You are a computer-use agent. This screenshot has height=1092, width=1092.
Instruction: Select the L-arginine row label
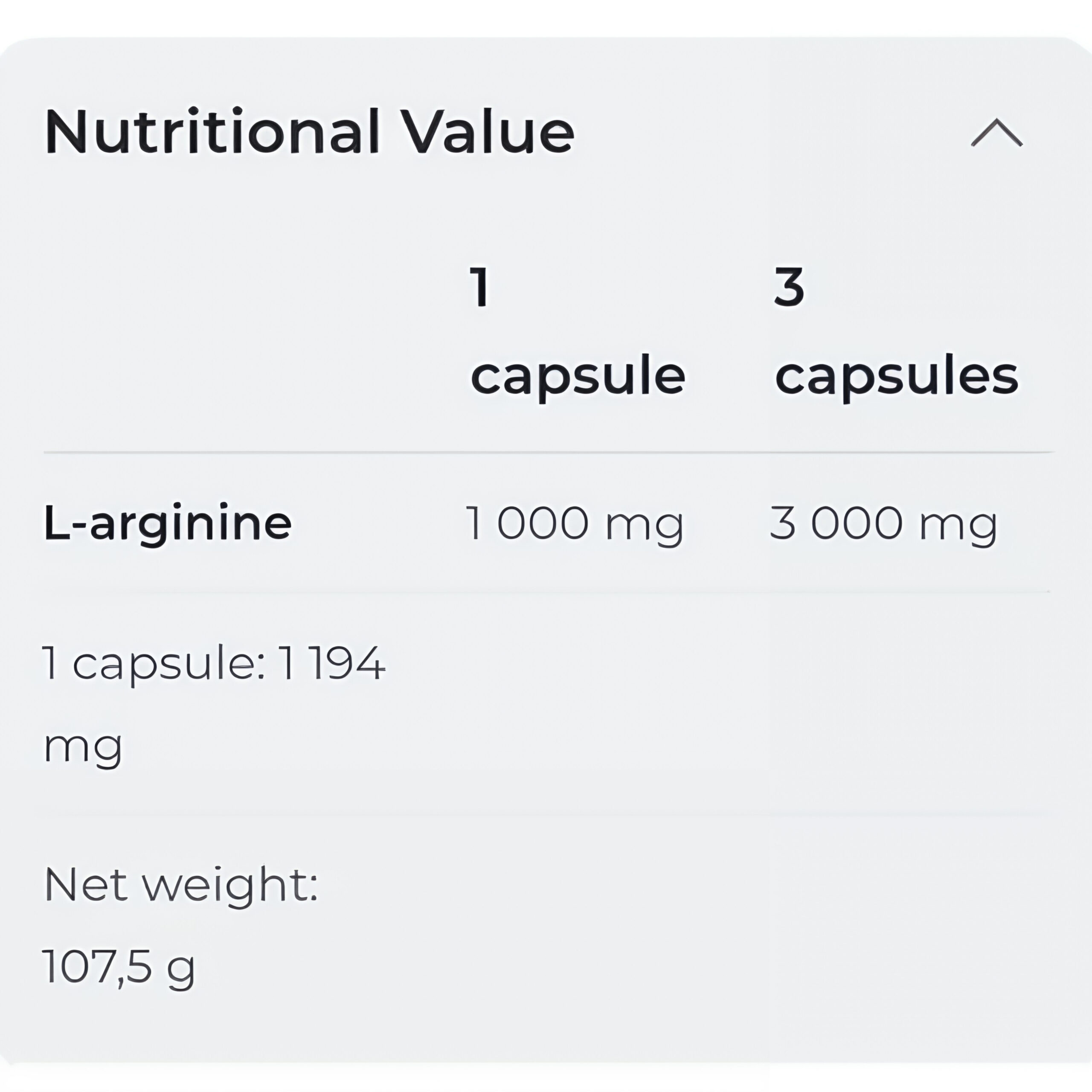coord(168,523)
